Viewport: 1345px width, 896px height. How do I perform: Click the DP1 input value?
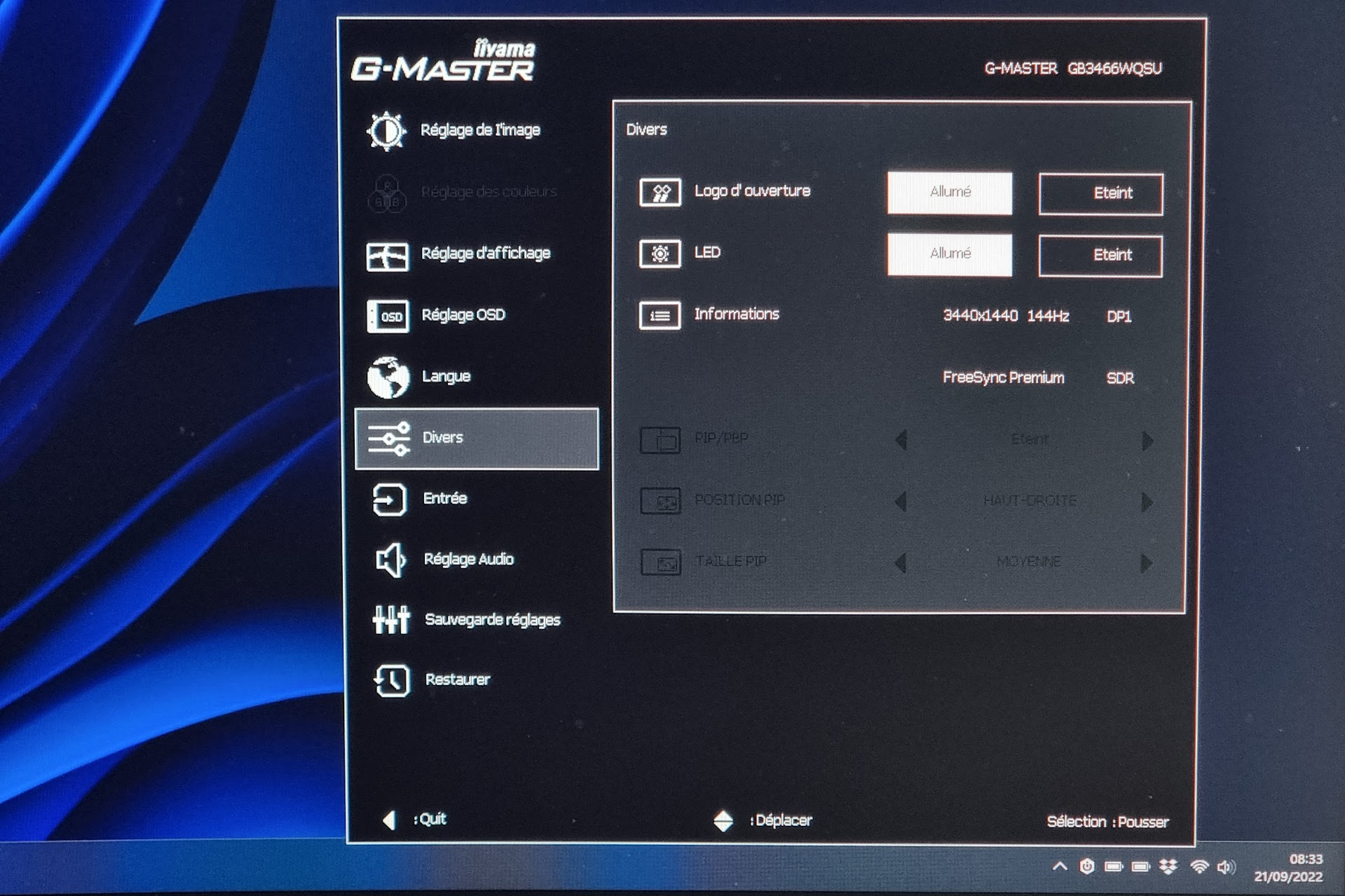[x=1119, y=317]
